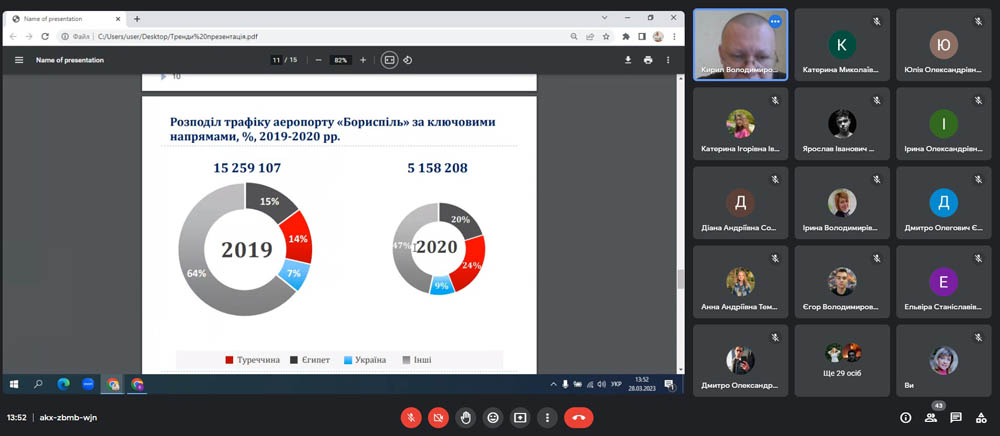Download the PDF file

pos(628,60)
